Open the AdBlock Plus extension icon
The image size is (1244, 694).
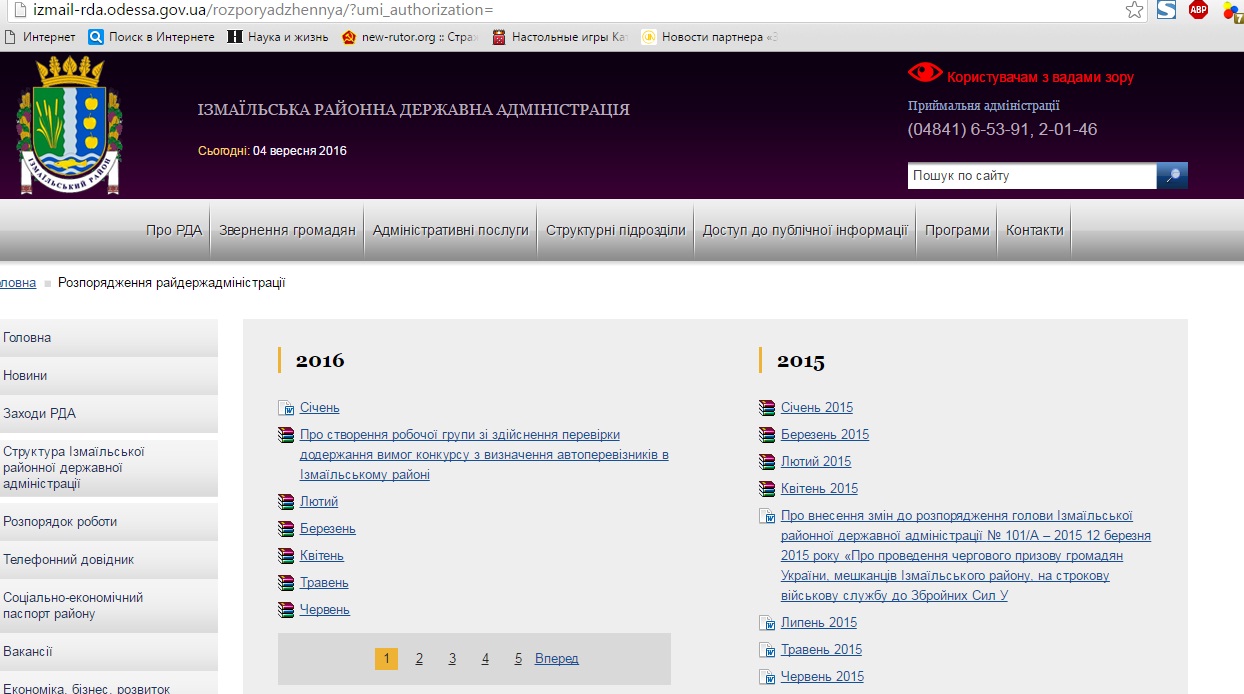(x=1198, y=10)
